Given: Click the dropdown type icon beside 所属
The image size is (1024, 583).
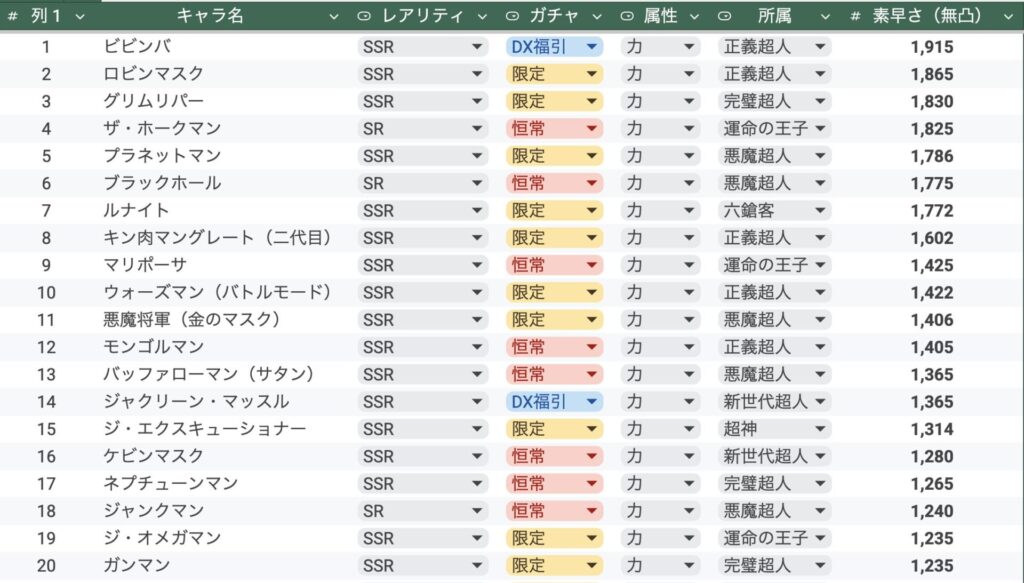Looking at the screenshot, I should [x=726, y=16].
